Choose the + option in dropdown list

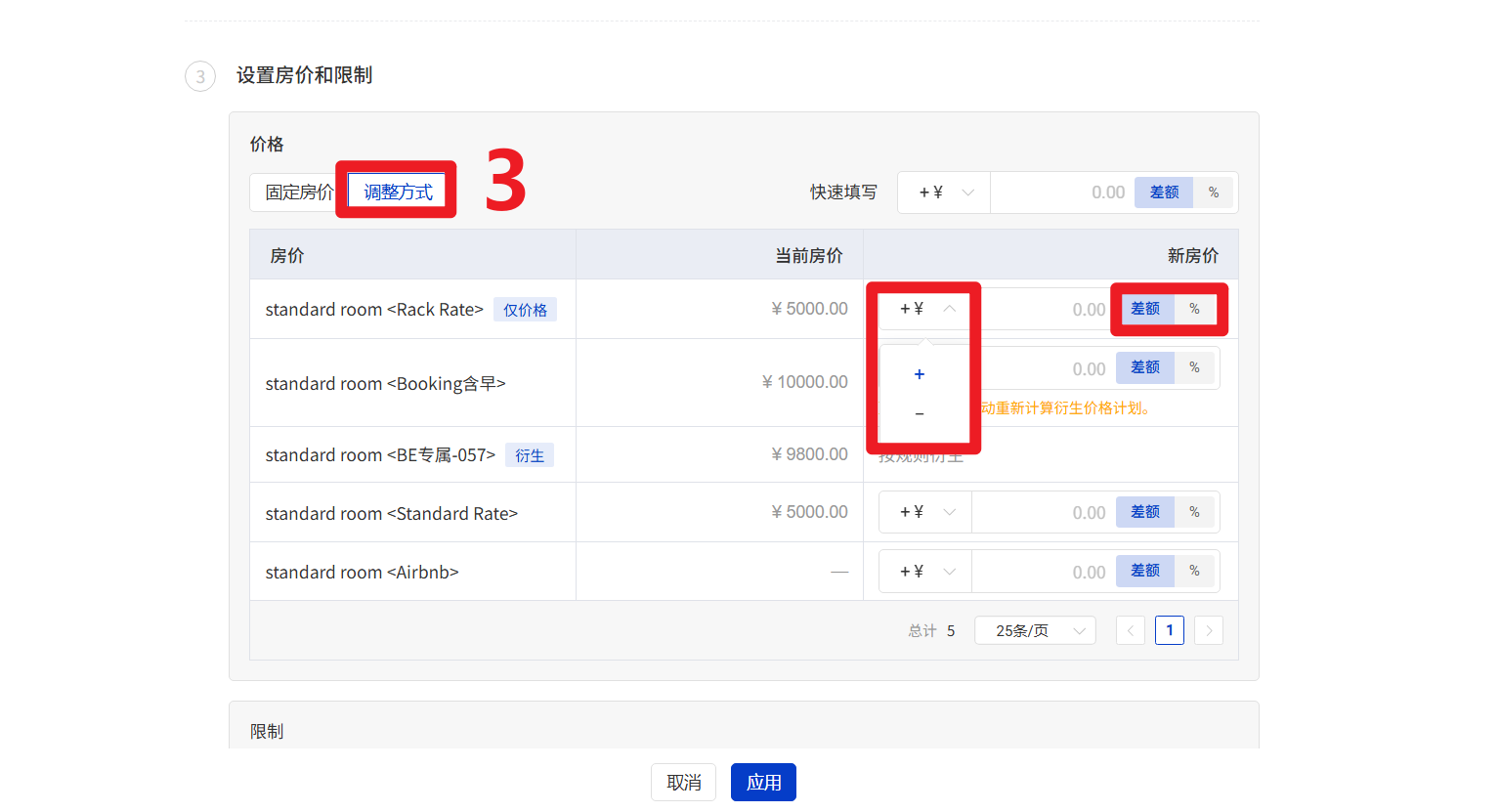pos(920,374)
